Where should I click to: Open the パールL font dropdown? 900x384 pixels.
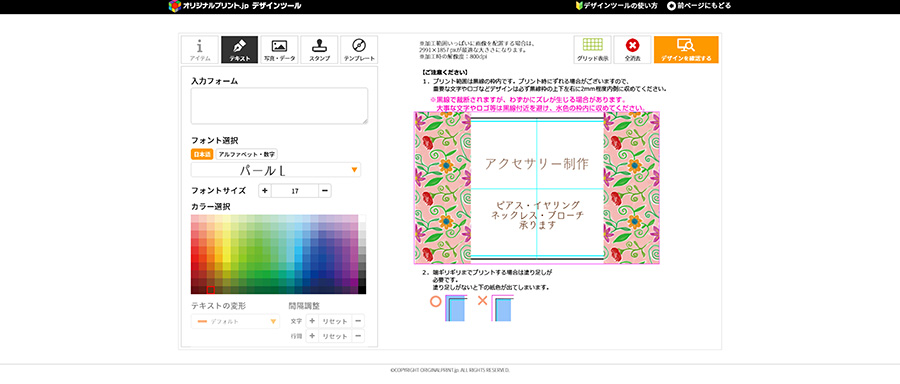[276, 170]
